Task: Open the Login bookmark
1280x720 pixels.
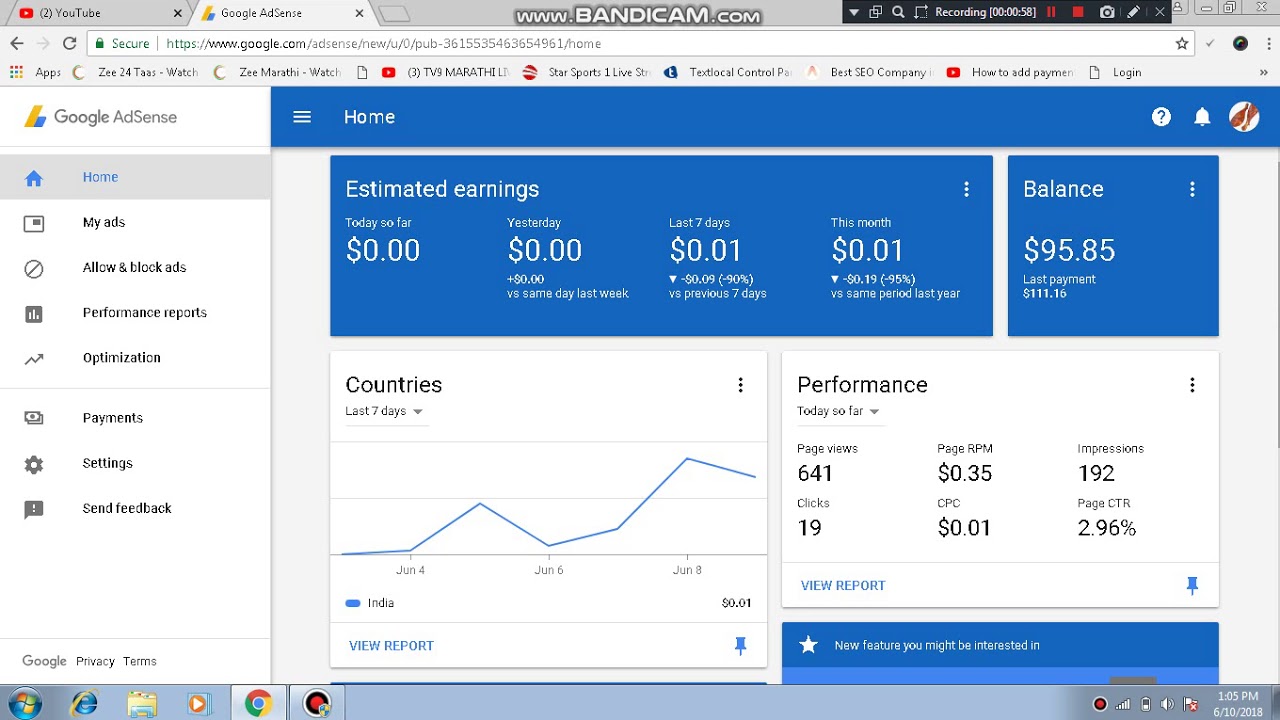Action: (1115, 72)
